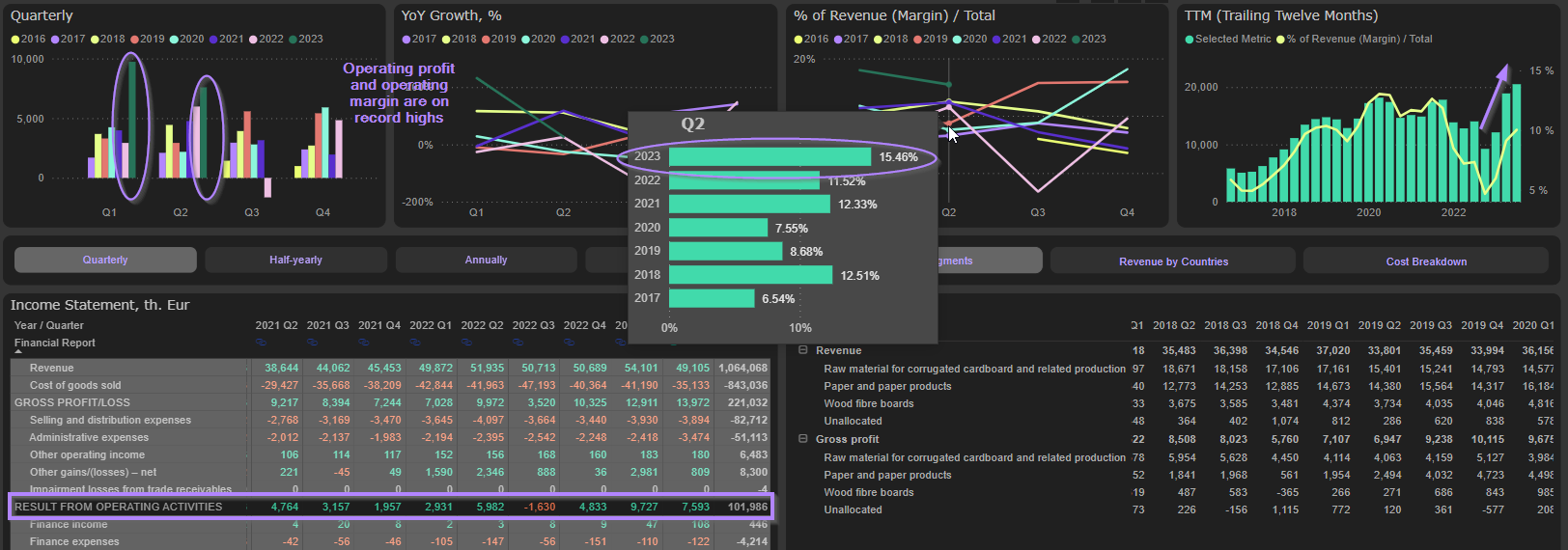
Task: Click 2017 legend marker in YoY Growth chart
Action: pyautogui.click(x=406, y=40)
